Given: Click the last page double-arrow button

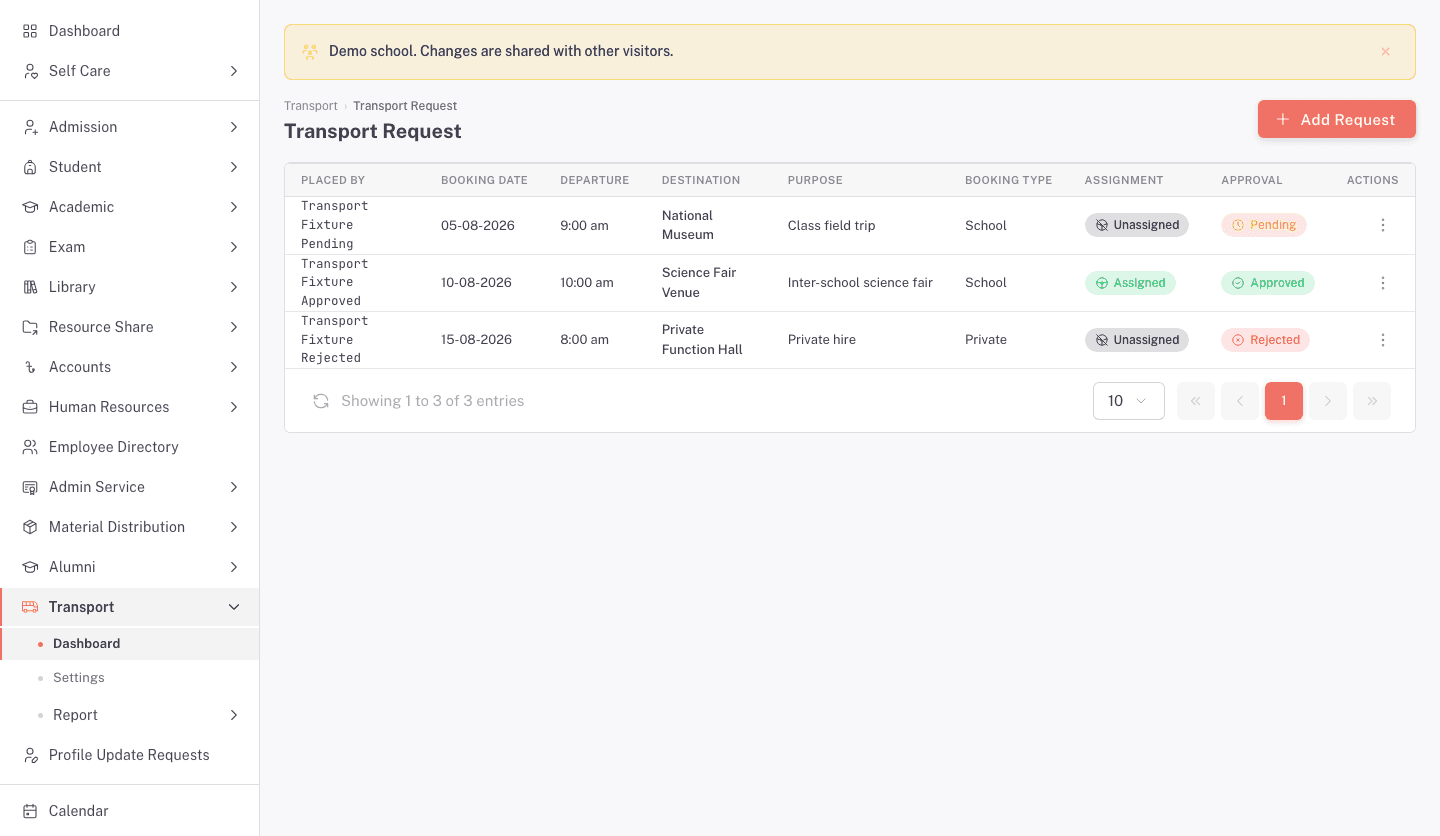Looking at the screenshot, I should click(1372, 401).
